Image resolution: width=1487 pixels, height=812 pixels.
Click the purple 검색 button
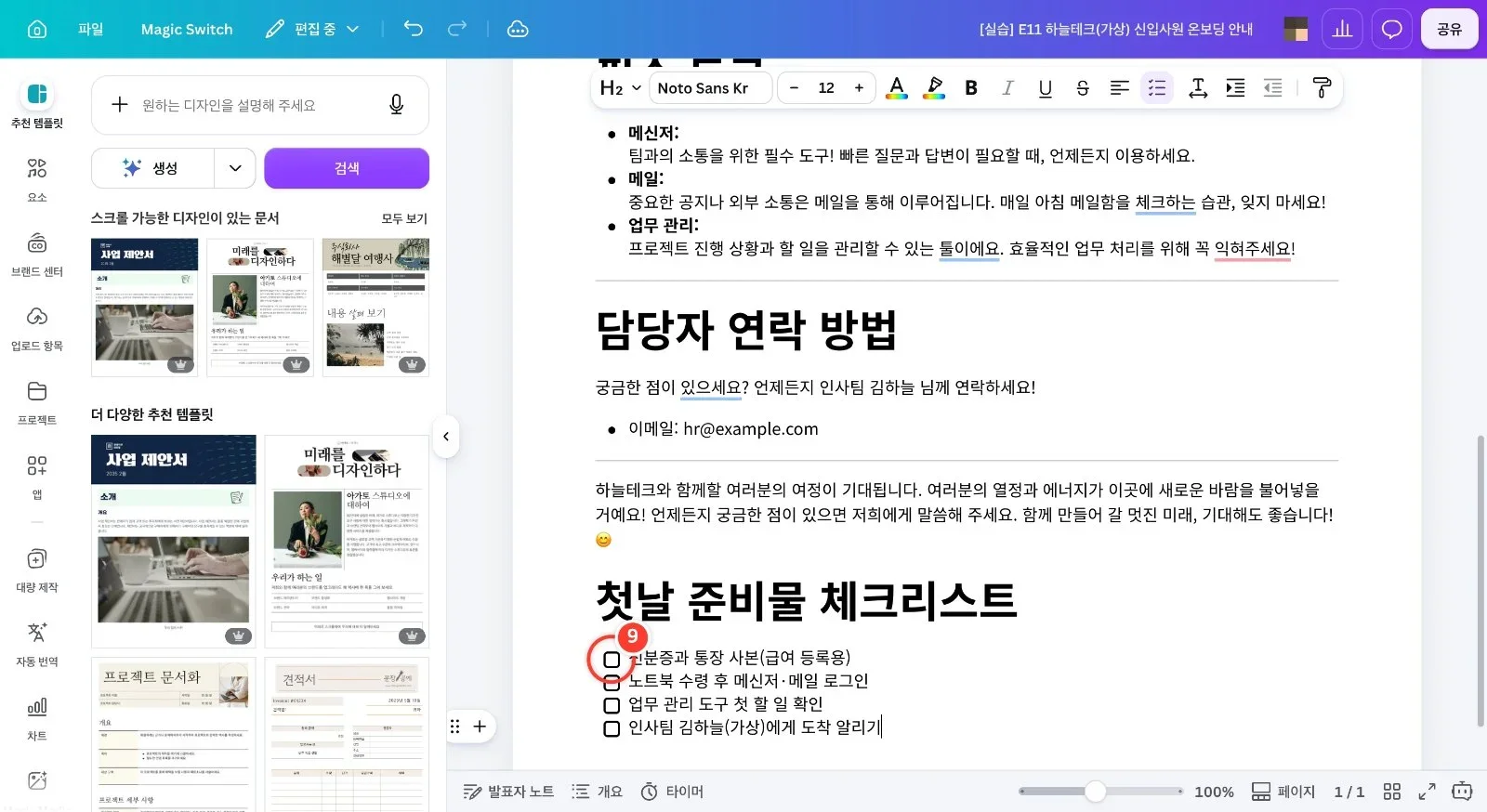(347, 168)
